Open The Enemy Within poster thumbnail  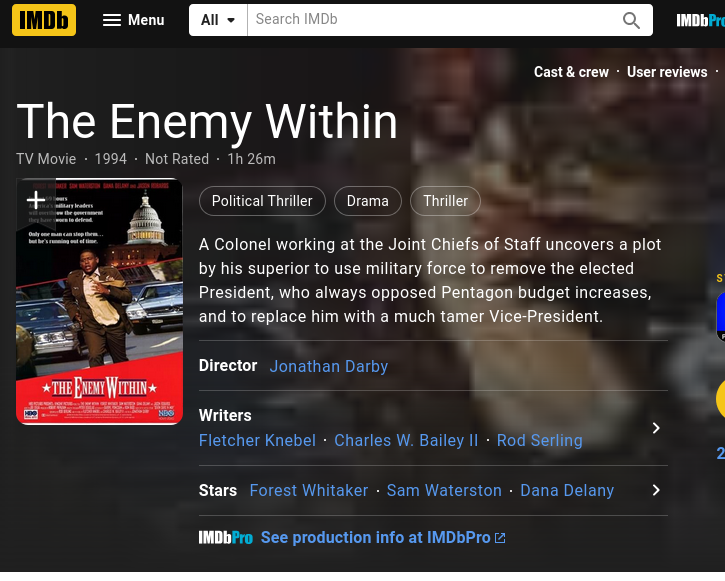pyautogui.click(x=99, y=301)
